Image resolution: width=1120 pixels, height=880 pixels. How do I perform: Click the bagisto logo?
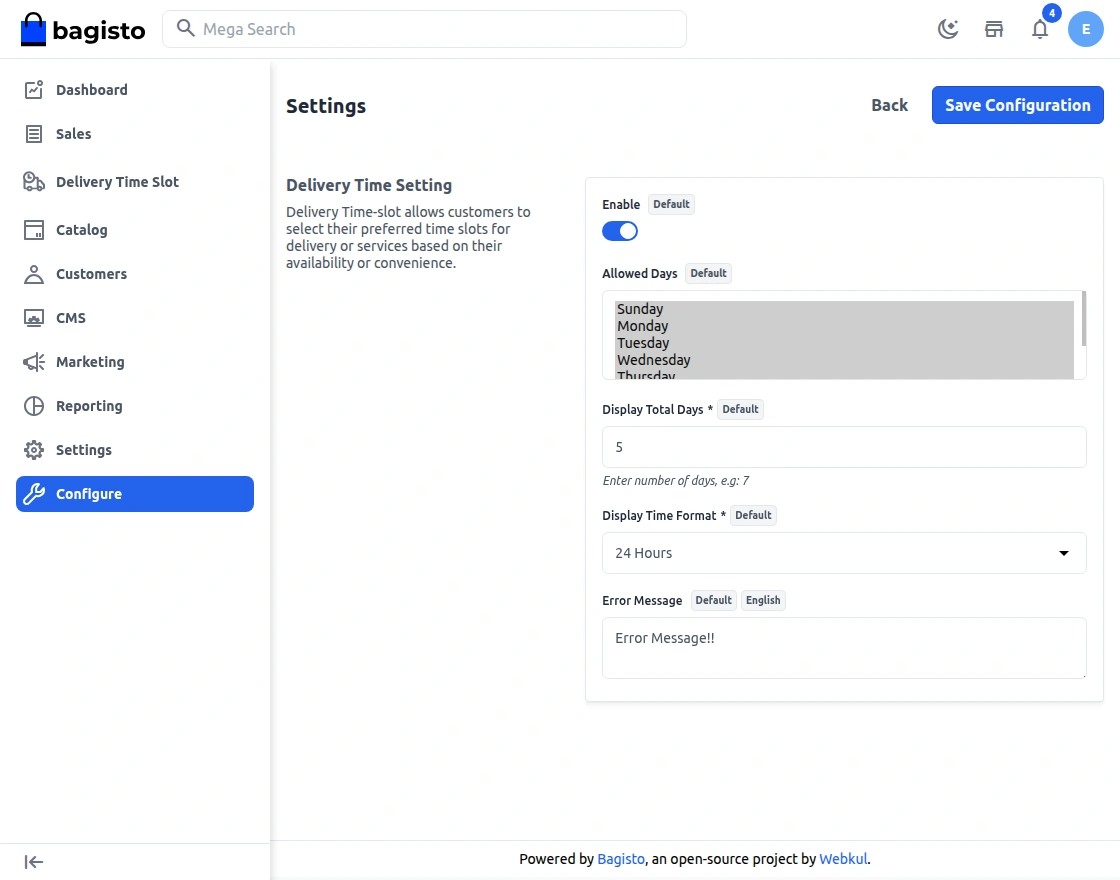click(x=83, y=30)
